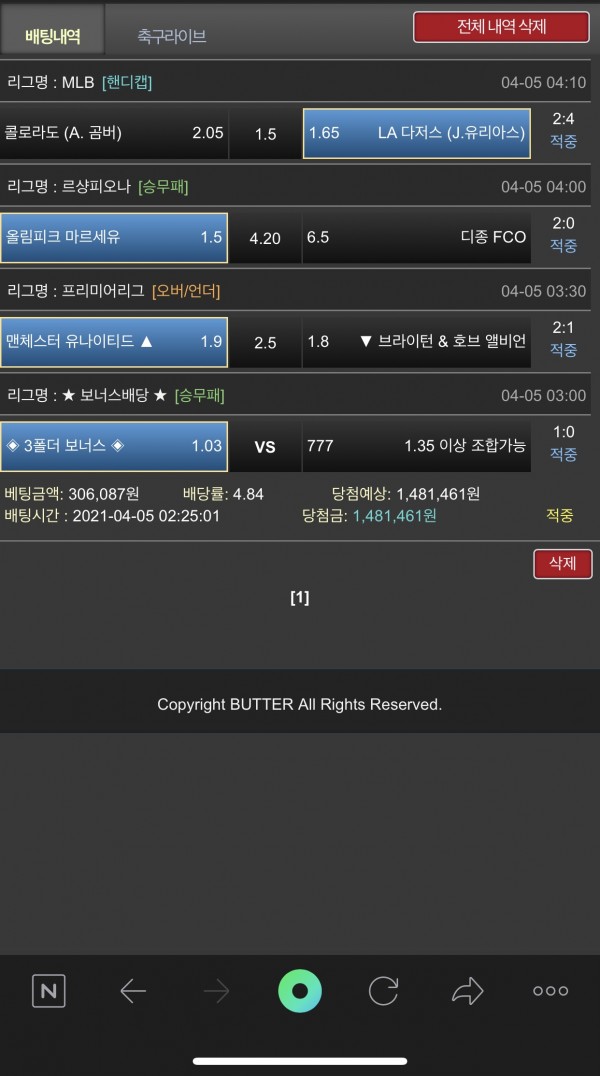Viewport: 600px width, 1076px height.
Task: Delete this bet with the 삭제 button
Action: click(x=562, y=563)
